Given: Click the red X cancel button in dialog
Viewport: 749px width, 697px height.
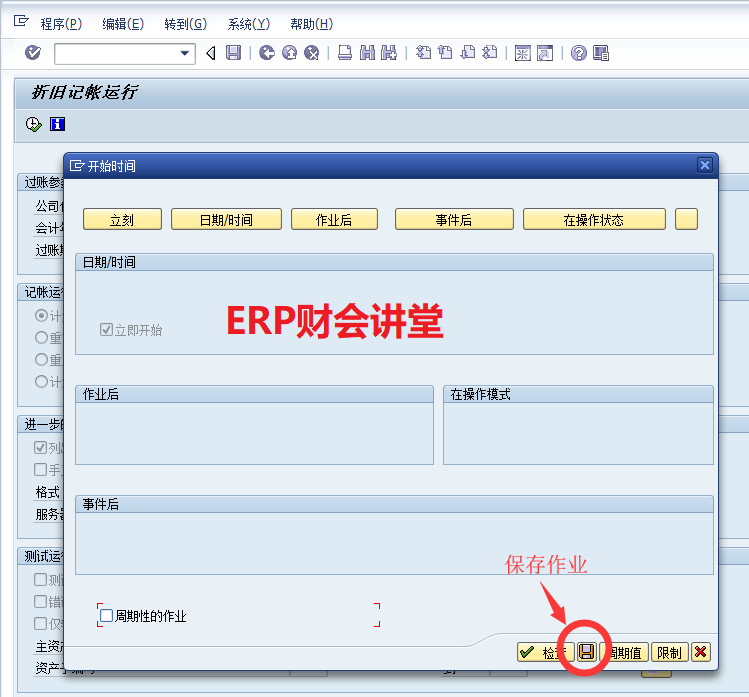Looking at the screenshot, I should tap(700, 652).
